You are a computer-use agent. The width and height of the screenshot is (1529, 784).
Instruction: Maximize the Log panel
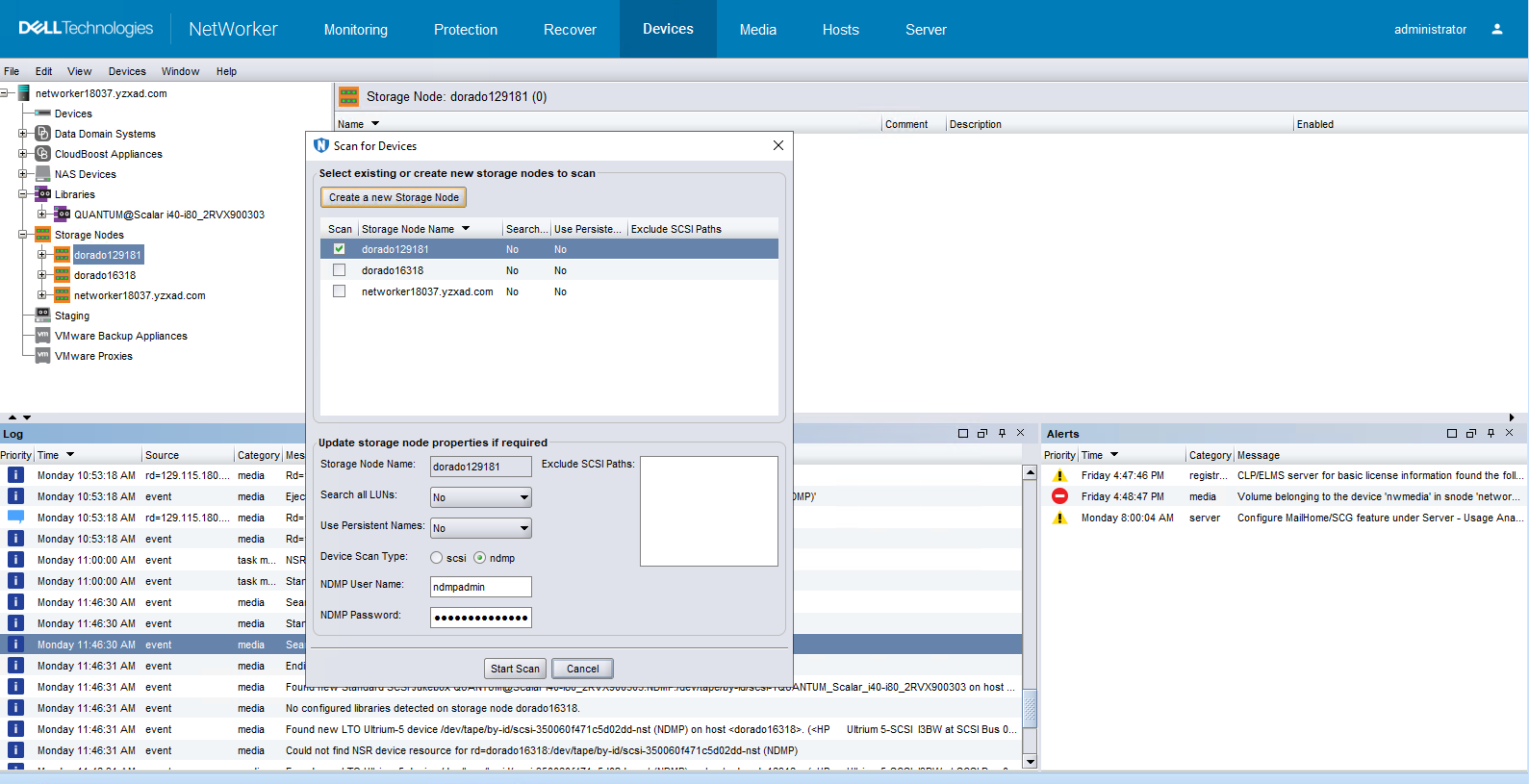coord(963,434)
